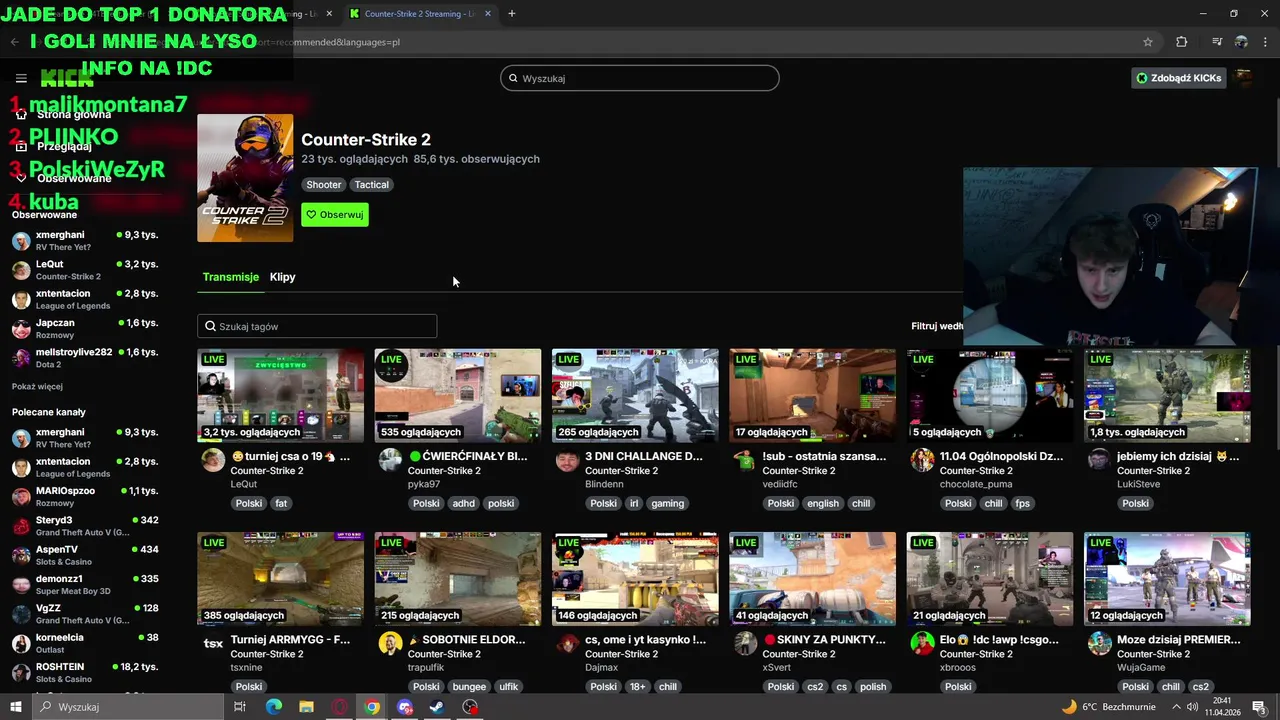Launch Microsoft Edge from taskbar
The width and height of the screenshot is (1280, 720).
click(x=273, y=707)
